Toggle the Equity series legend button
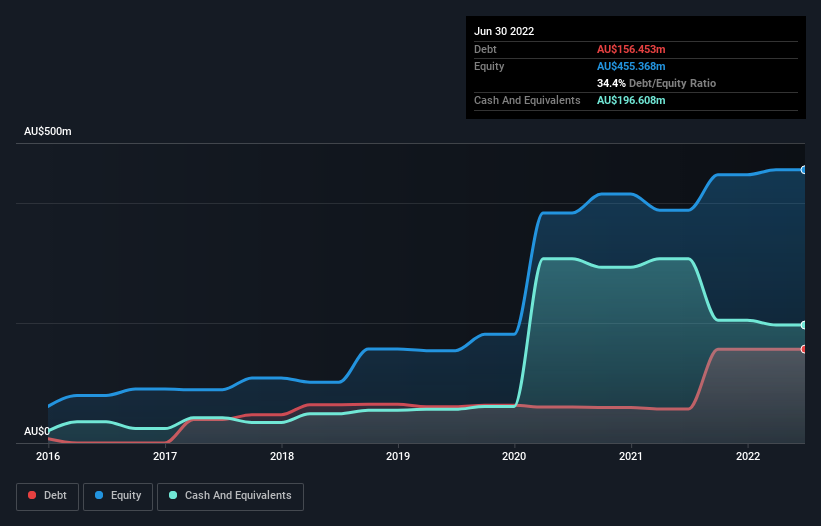This screenshot has height=526, width=821. pyautogui.click(x=118, y=496)
